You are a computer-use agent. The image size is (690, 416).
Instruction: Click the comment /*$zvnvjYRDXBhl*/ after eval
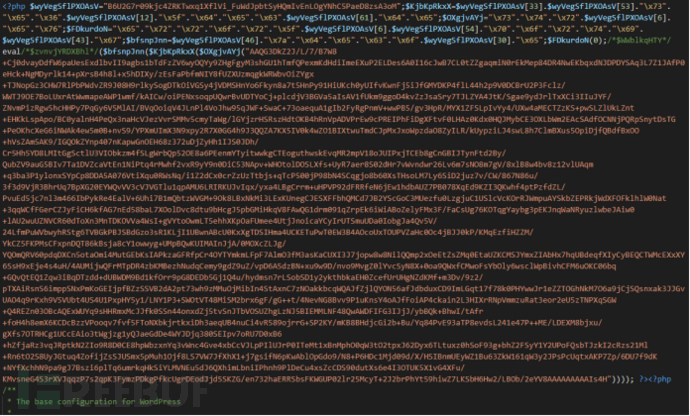[59, 52]
